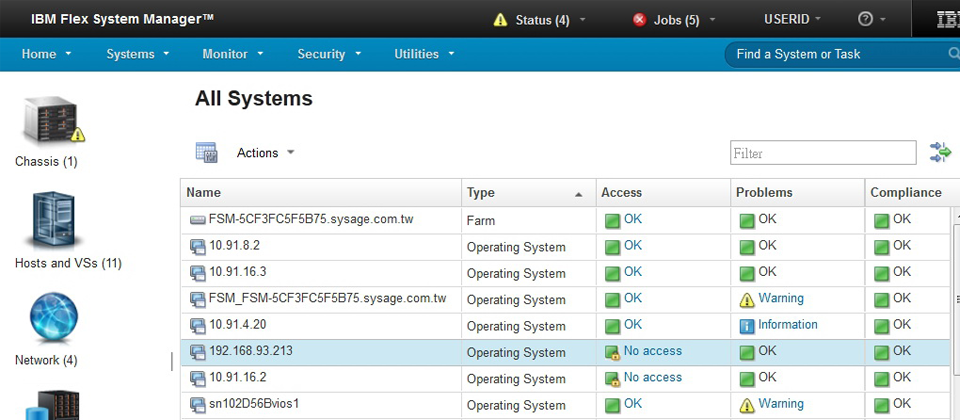Open the Monitor menu
The height and width of the screenshot is (420, 960).
coord(231,54)
